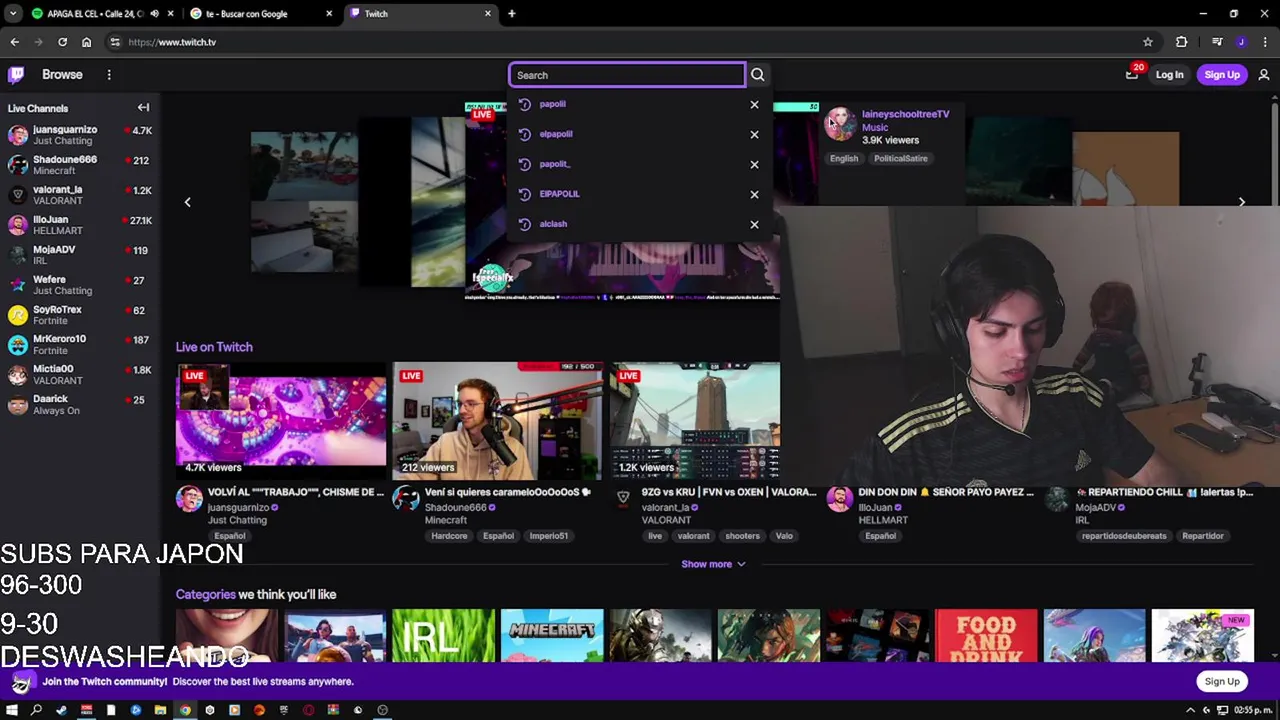Click the Search input field
1280x720 pixels.
pyautogui.click(x=627, y=75)
